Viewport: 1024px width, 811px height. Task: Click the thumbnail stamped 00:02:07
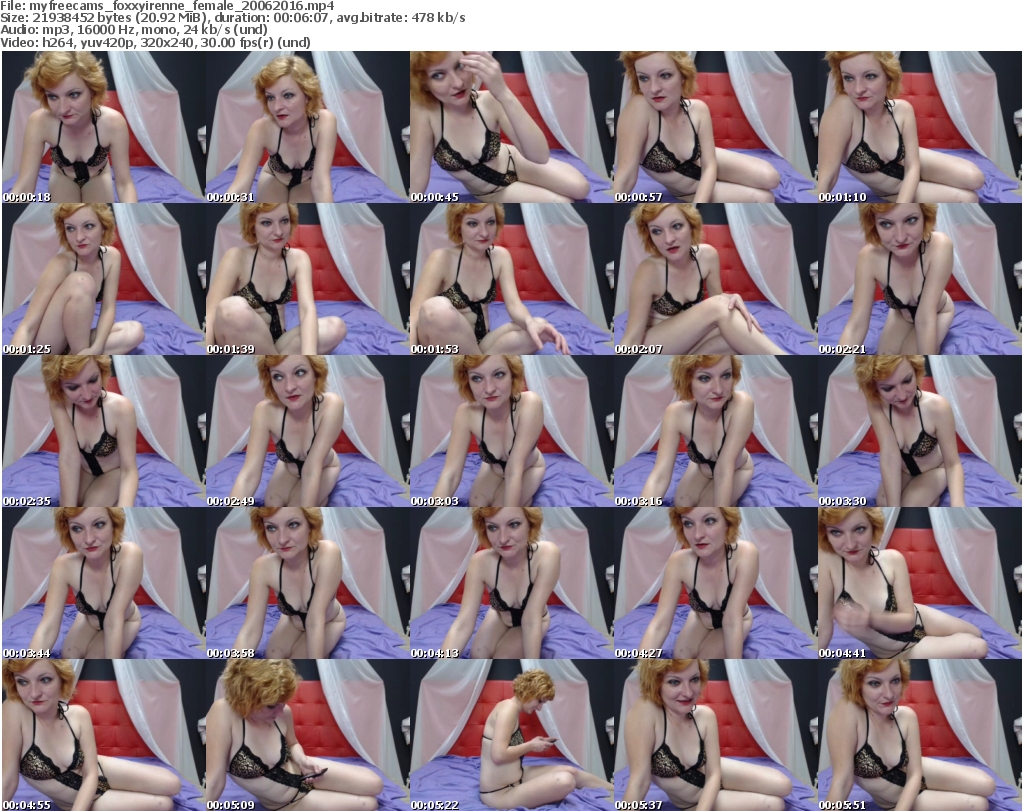(x=715, y=279)
